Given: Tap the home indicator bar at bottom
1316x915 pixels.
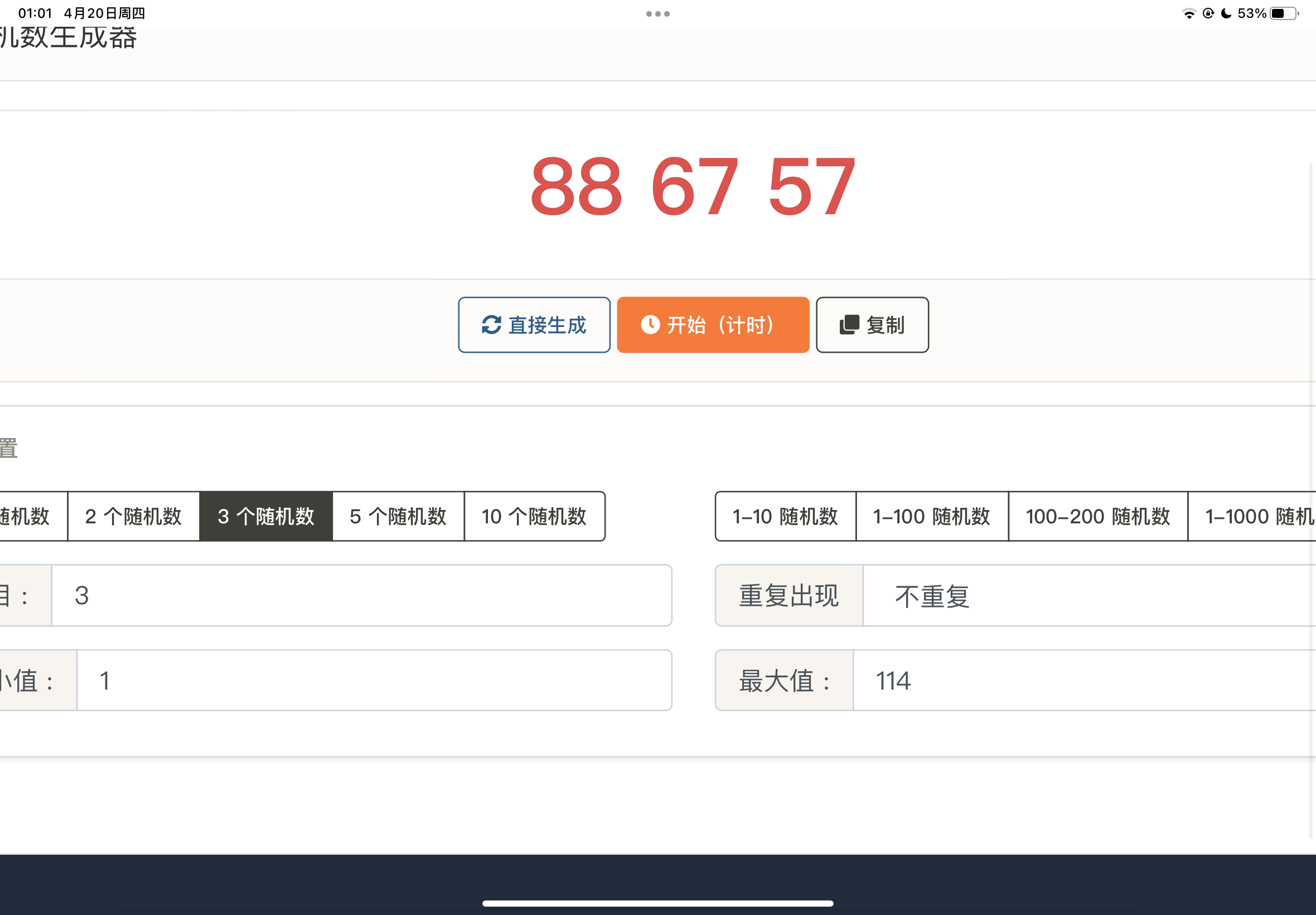Looking at the screenshot, I should [x=657, y=903].
